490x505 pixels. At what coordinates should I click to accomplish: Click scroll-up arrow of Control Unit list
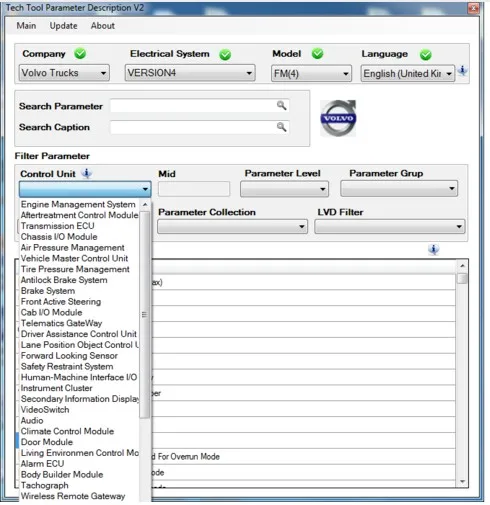point(145,205)
